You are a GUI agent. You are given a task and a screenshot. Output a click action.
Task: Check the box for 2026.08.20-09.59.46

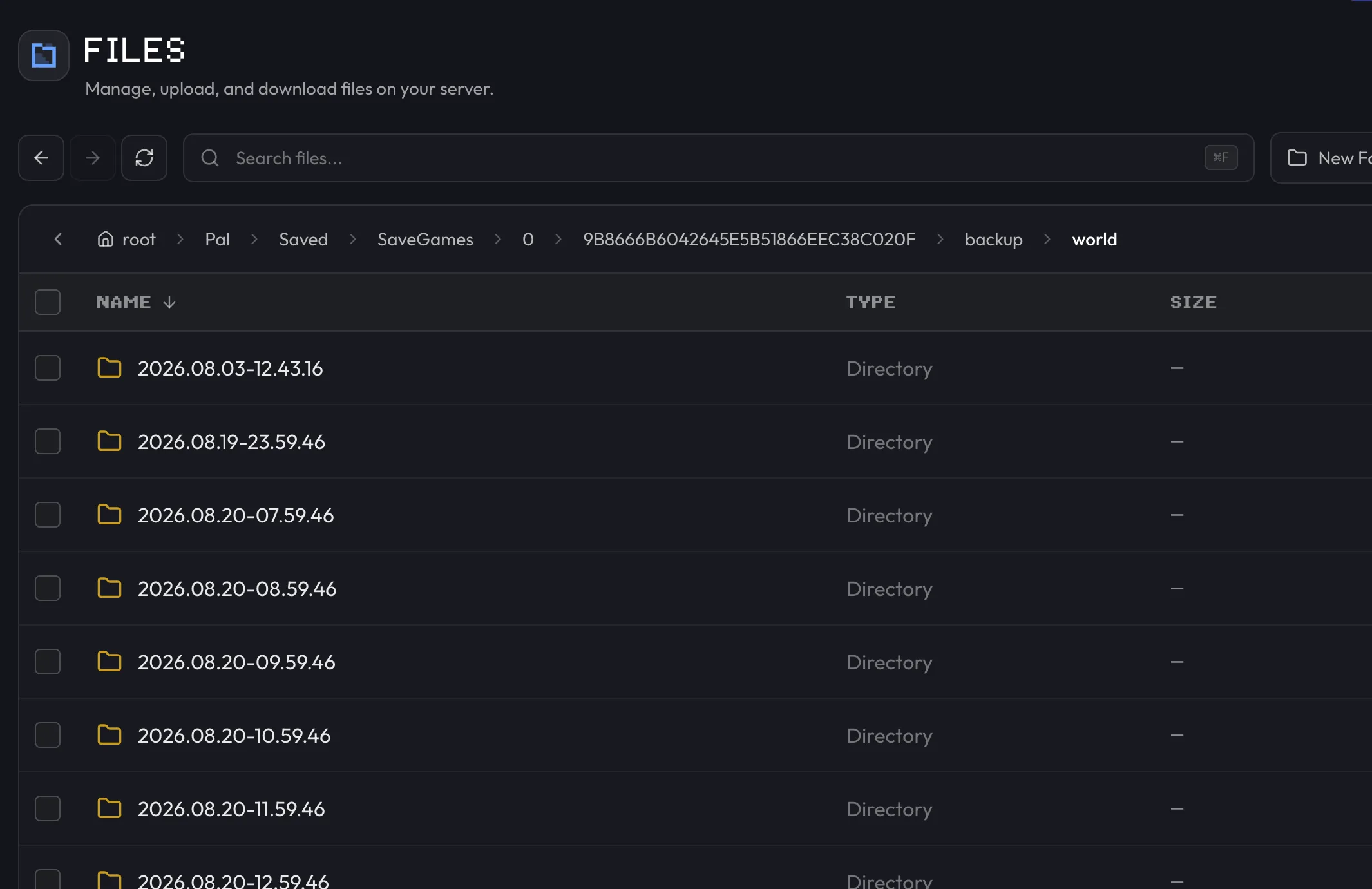[x=48, y=662]
